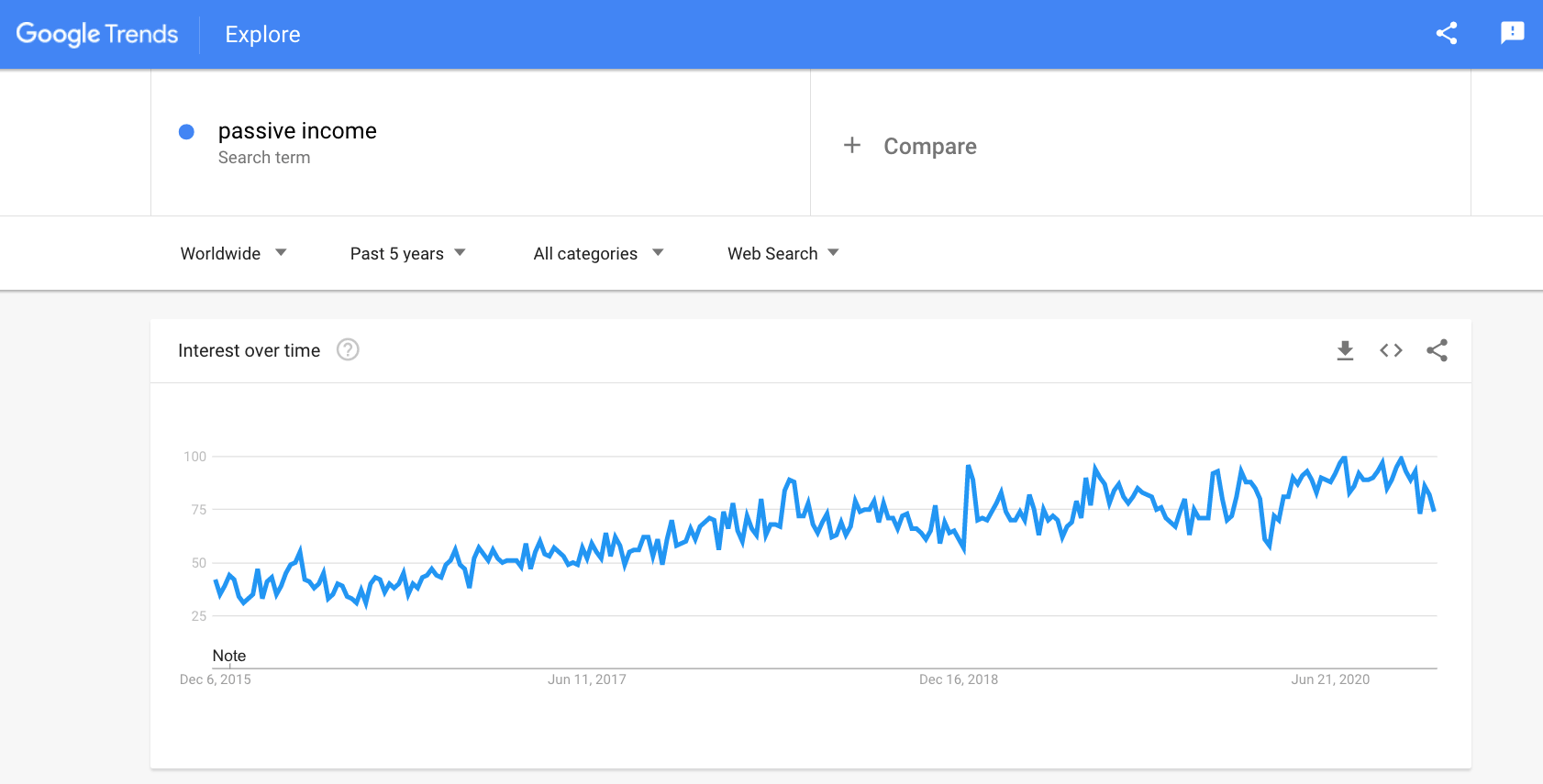1543x784 pixels.
Task: Click the Jun 21, 2020 date label
Action: 1330,679
